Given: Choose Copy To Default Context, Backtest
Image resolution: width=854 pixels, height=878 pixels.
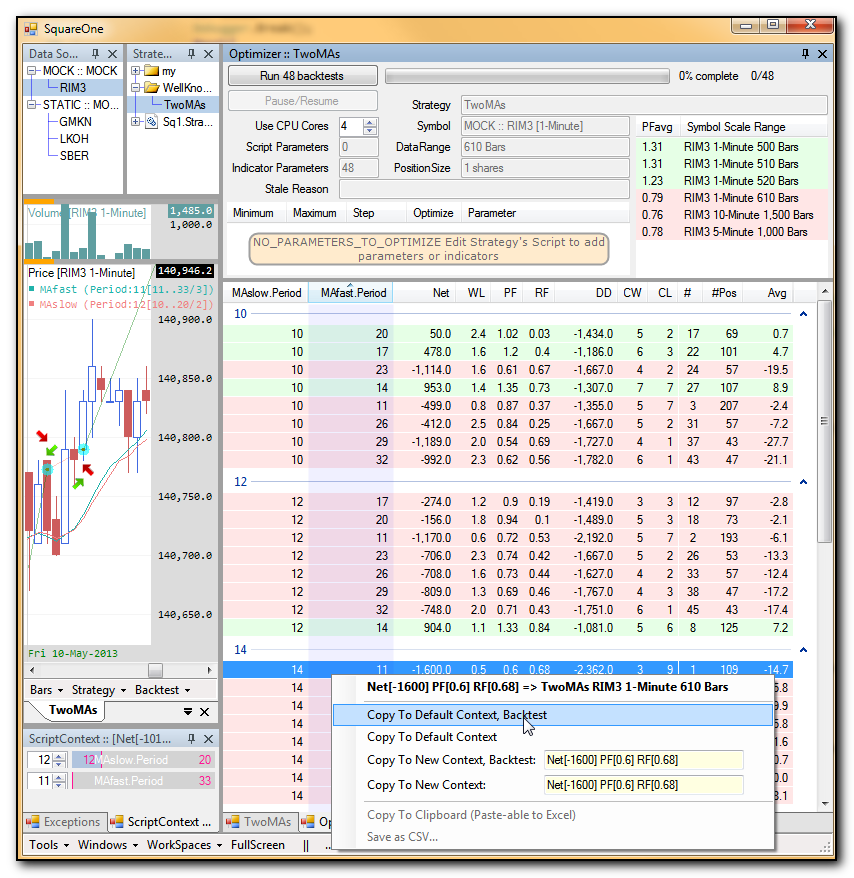Looking at the screenshot, I should [x=552, y=714].
